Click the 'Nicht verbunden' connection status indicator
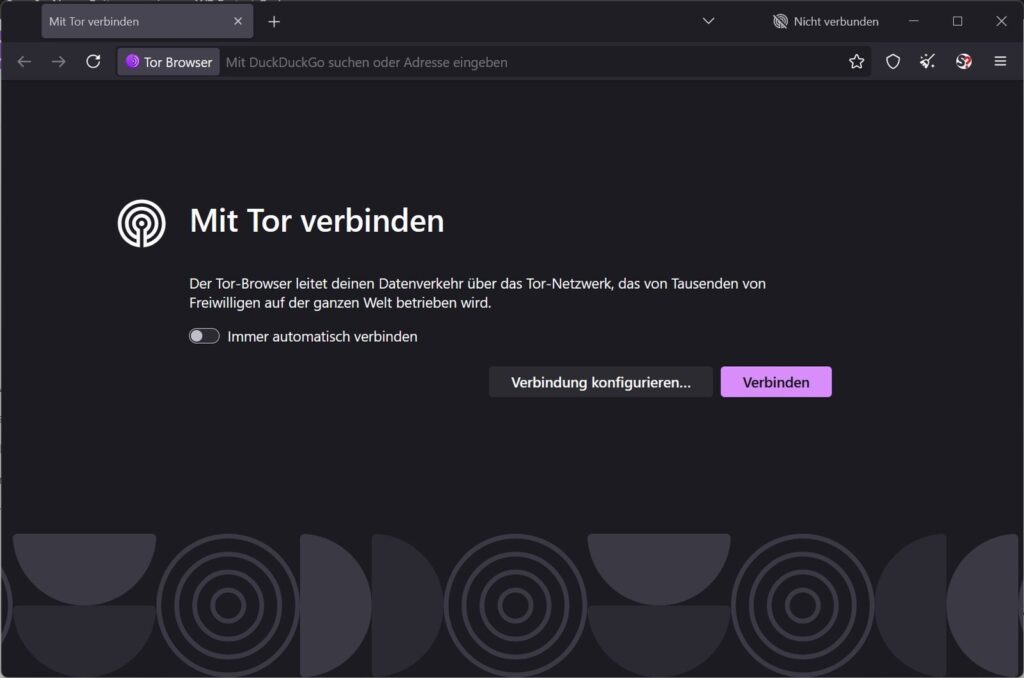Viewport: 1024px width, 678px height. click(x=825, y=22)
